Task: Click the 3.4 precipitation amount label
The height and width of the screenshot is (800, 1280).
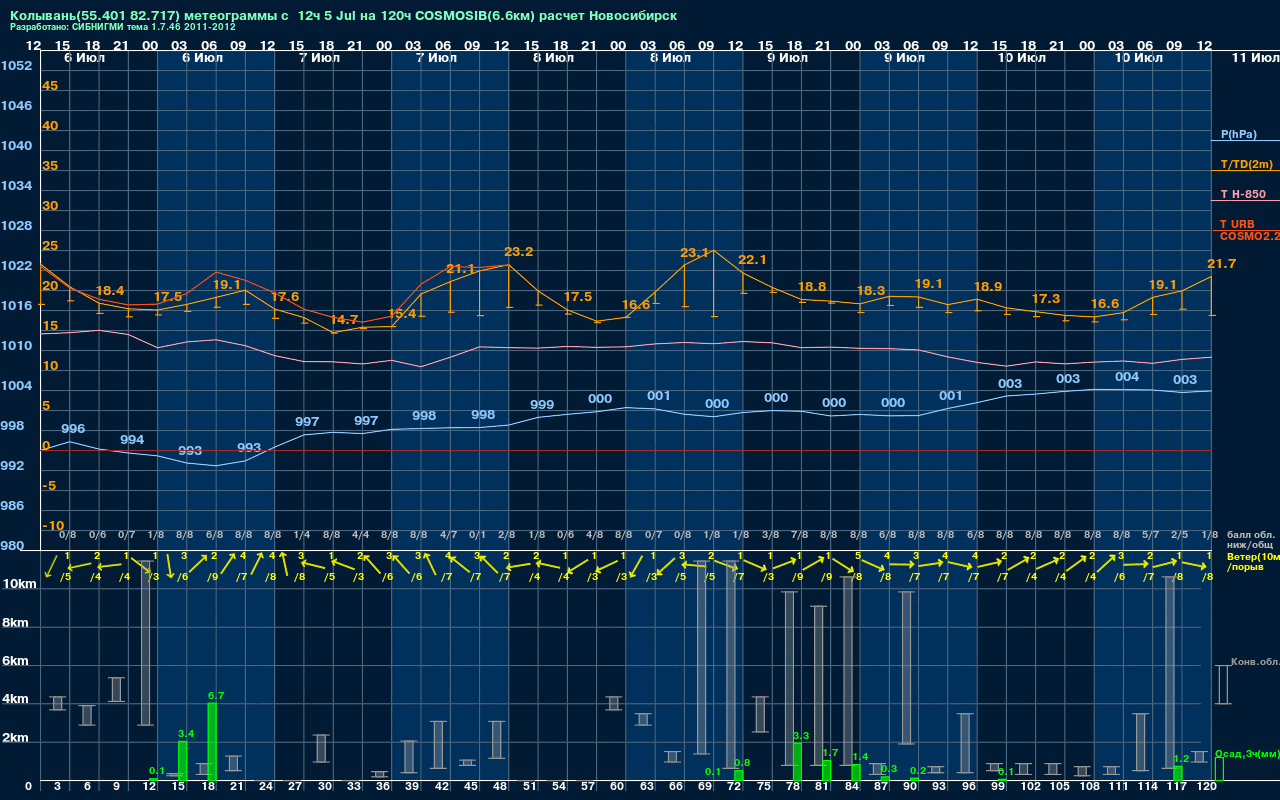Action: pos(185,734)
